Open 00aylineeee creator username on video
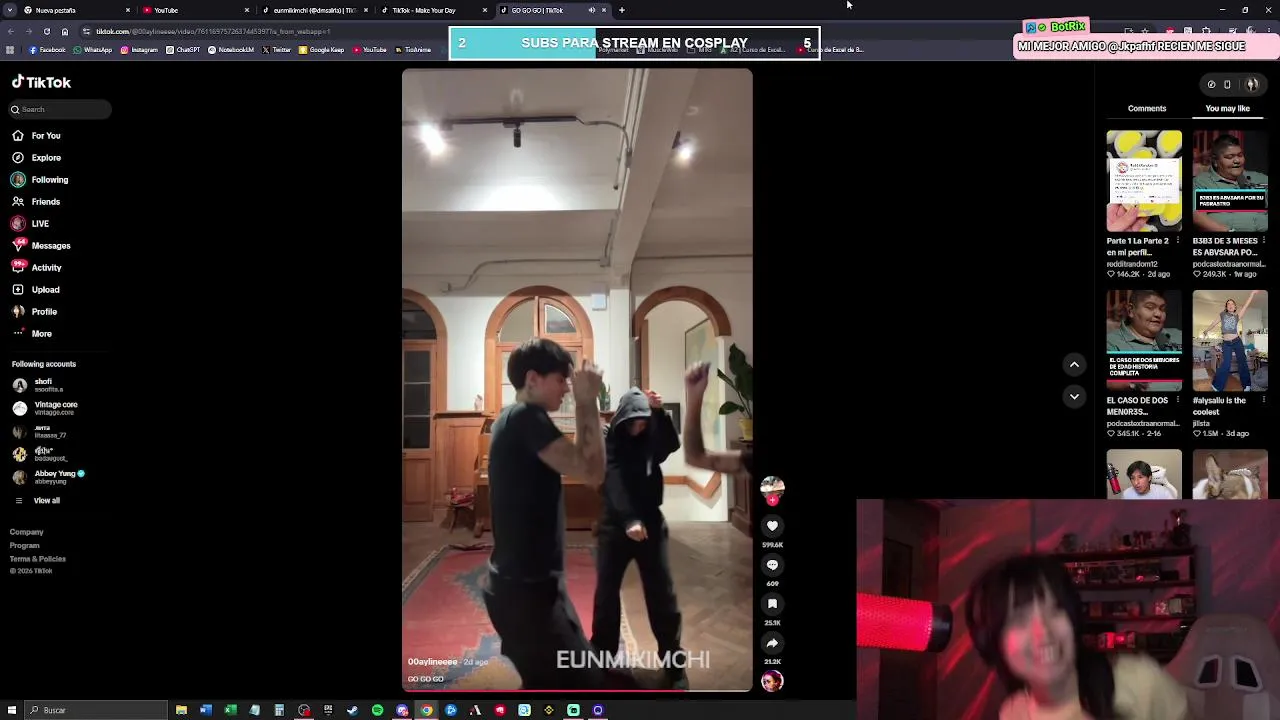 [x=432, y=662]
